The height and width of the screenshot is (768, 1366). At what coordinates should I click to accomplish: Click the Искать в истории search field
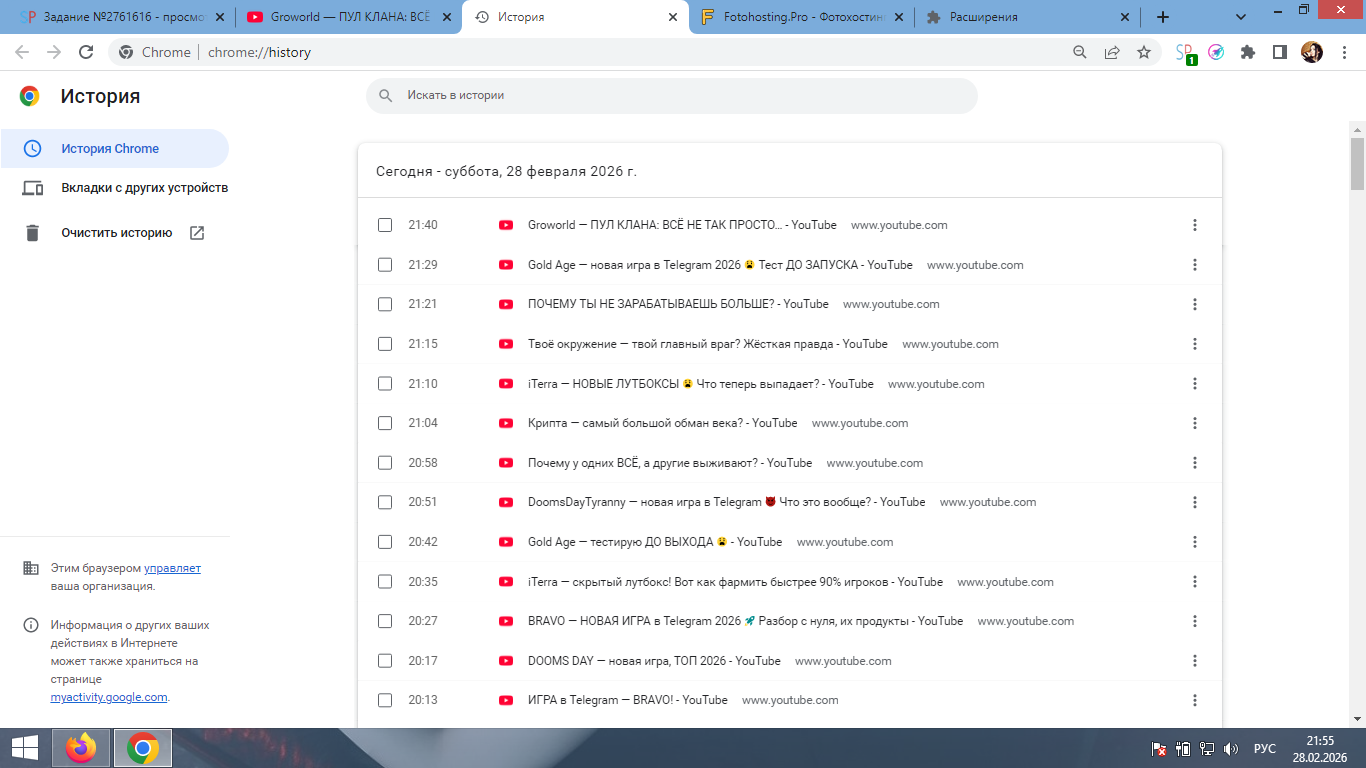click(x=672, y=96)
